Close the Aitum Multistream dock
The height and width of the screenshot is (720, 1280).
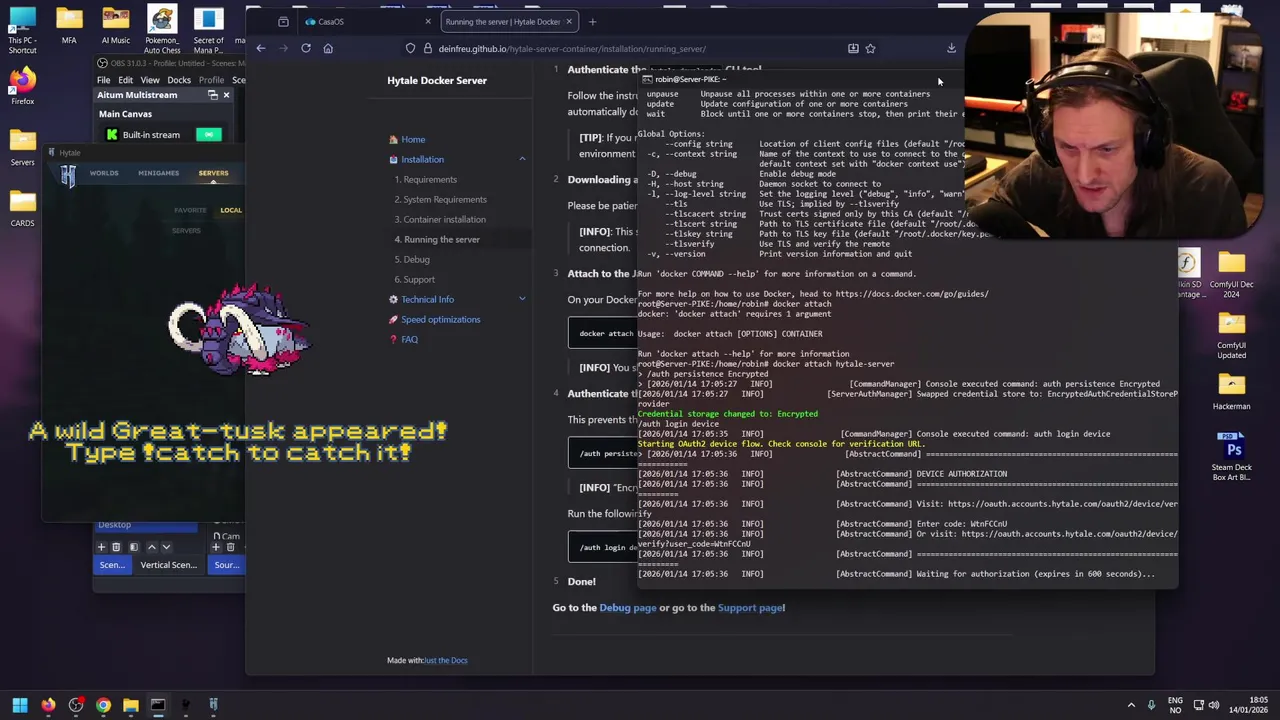pos(226,95)
